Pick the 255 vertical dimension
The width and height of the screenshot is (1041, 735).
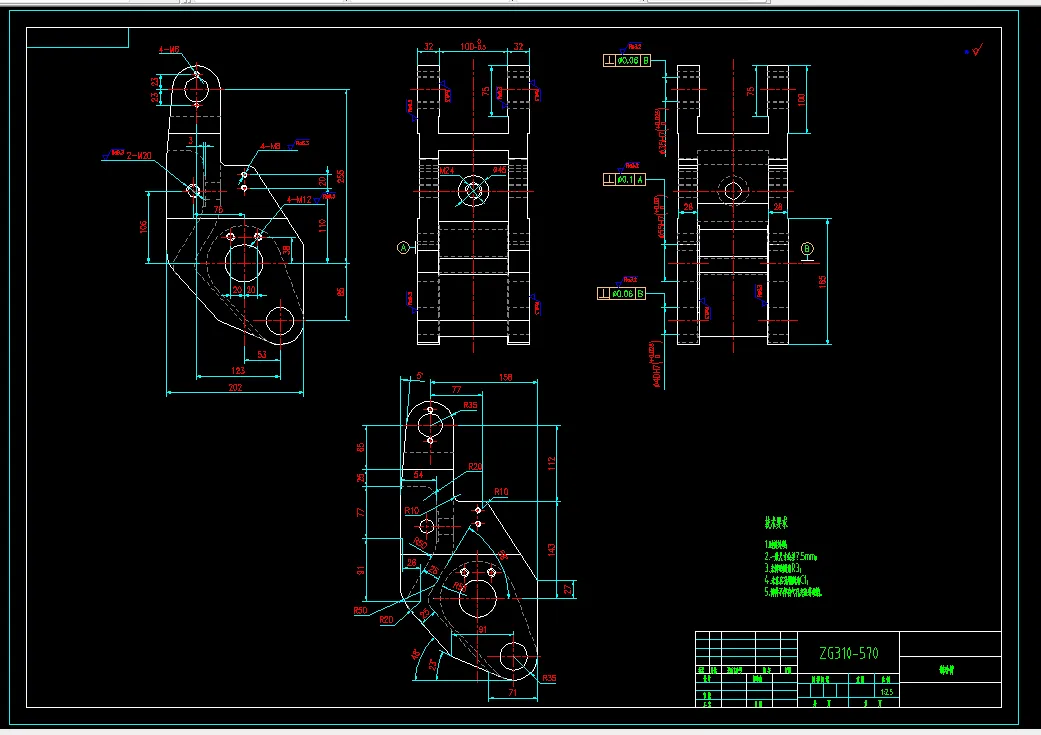(x=341, y=176)
